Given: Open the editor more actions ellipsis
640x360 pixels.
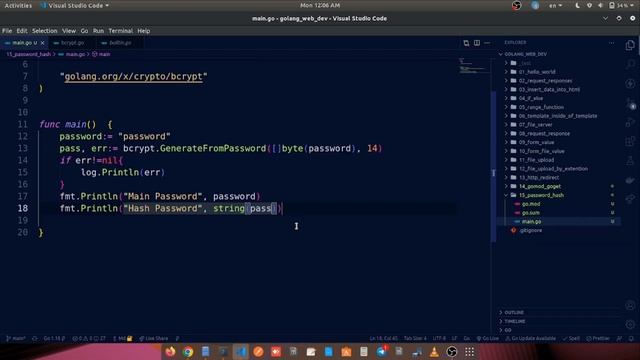Looking at the screenshot, I should 487,43.
